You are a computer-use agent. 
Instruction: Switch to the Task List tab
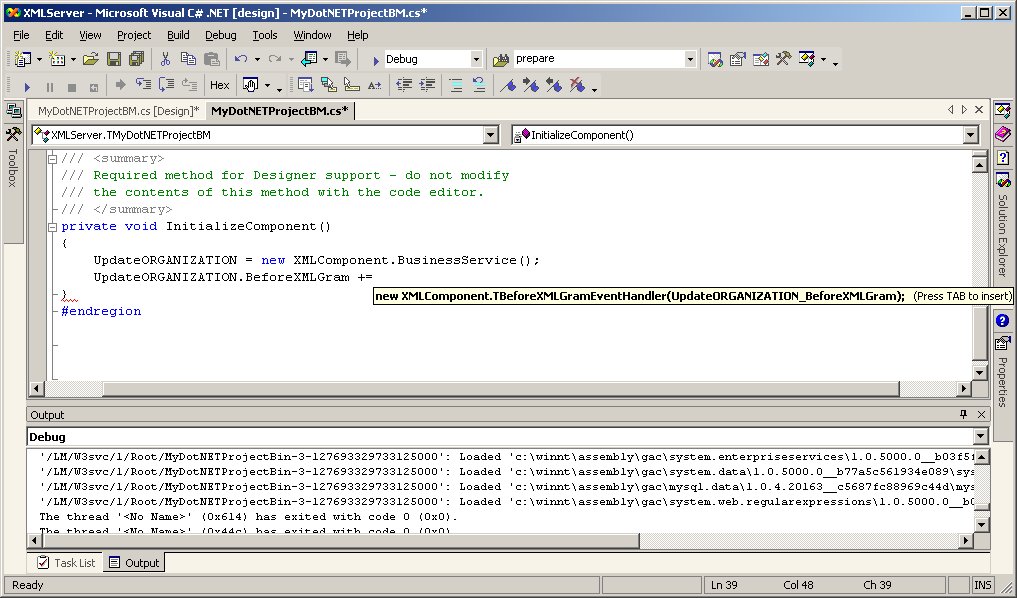point(66,563)
